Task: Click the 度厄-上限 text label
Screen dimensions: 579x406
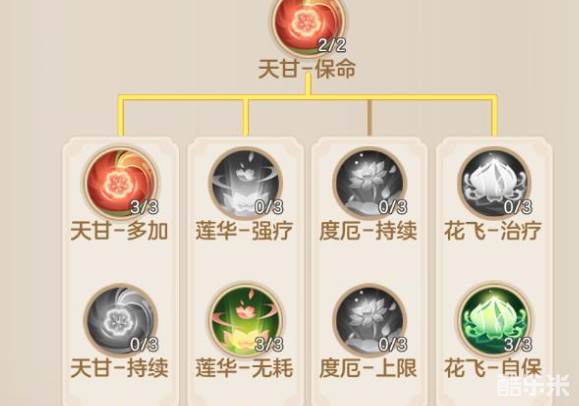Action: [368, 368]
